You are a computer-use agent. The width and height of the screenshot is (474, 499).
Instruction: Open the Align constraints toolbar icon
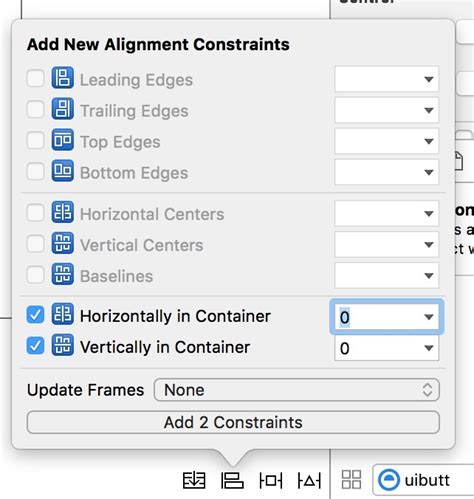(232, 480)
